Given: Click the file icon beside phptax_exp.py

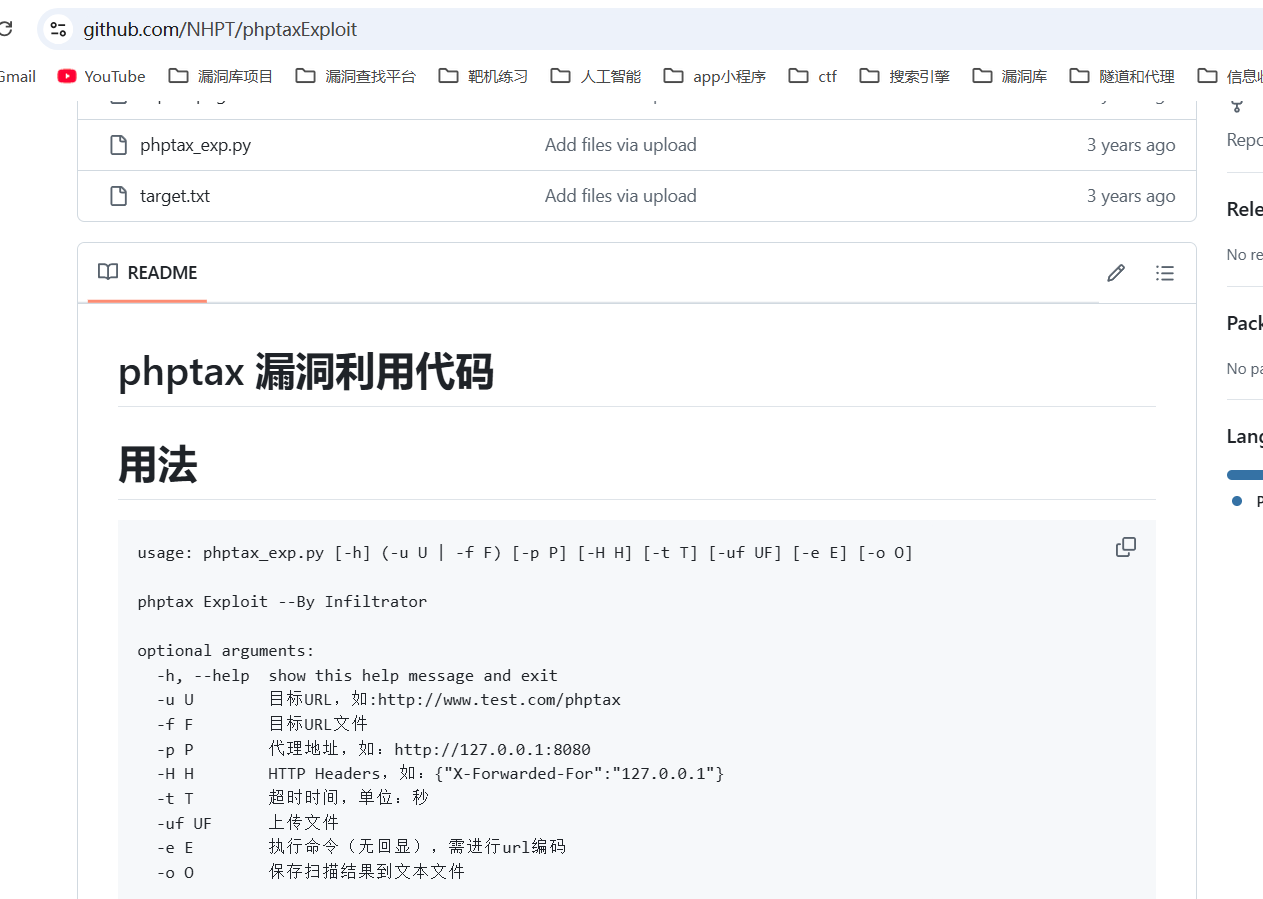Looking at the screenshot, I should click(x=119, y=145).
